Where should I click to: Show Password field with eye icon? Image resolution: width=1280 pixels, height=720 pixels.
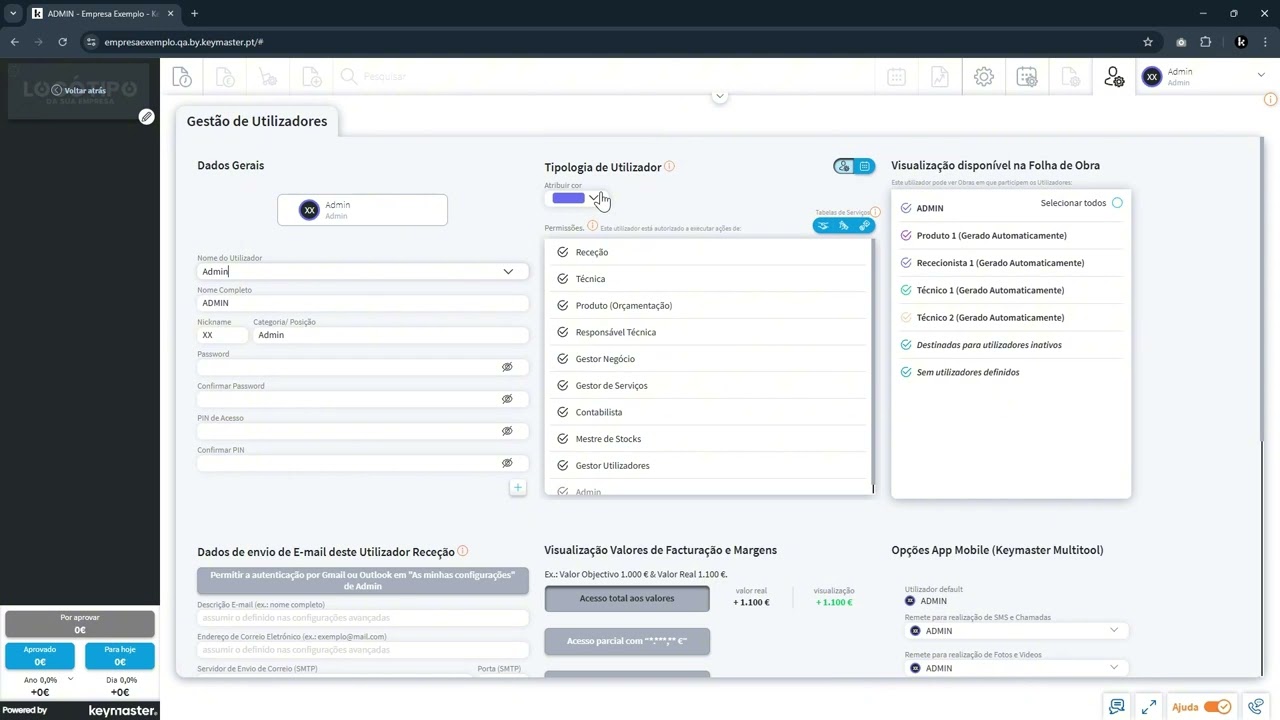[507, 367]
